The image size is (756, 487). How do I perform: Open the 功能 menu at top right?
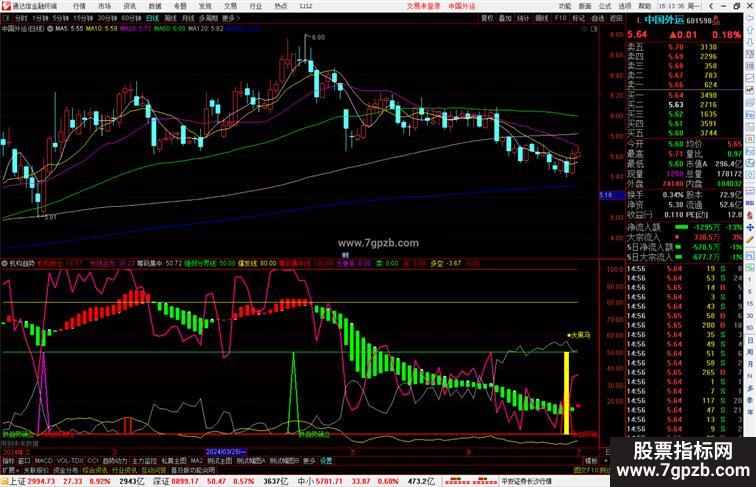click(x=565, y=6)
